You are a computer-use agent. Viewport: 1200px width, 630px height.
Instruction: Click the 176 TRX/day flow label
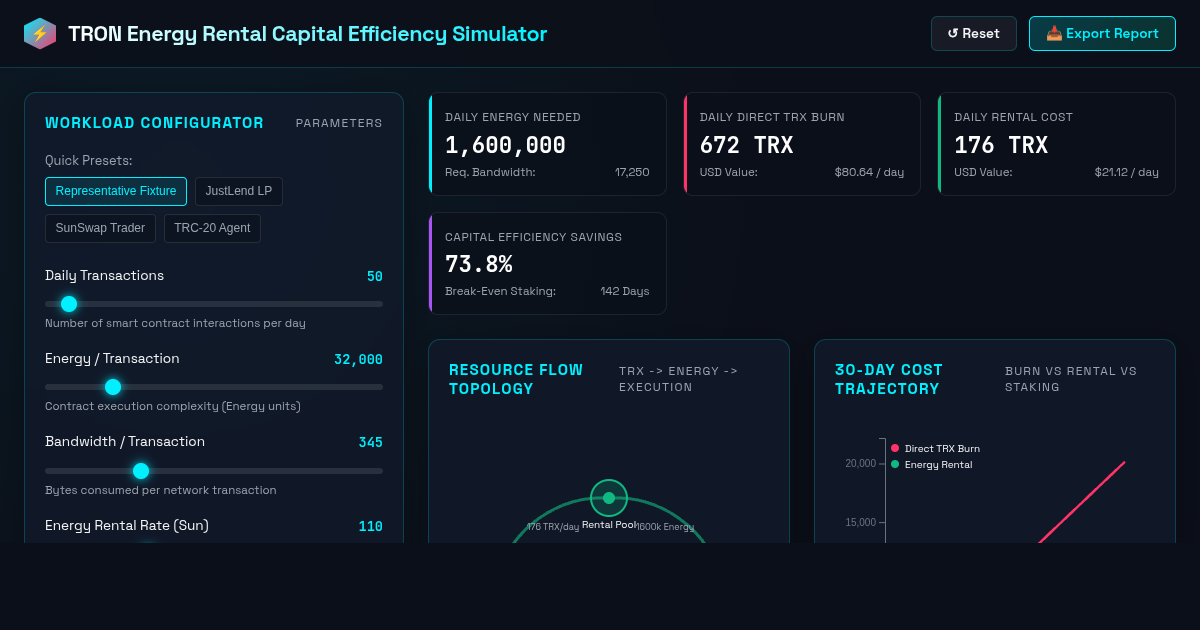tap(553, 527)
